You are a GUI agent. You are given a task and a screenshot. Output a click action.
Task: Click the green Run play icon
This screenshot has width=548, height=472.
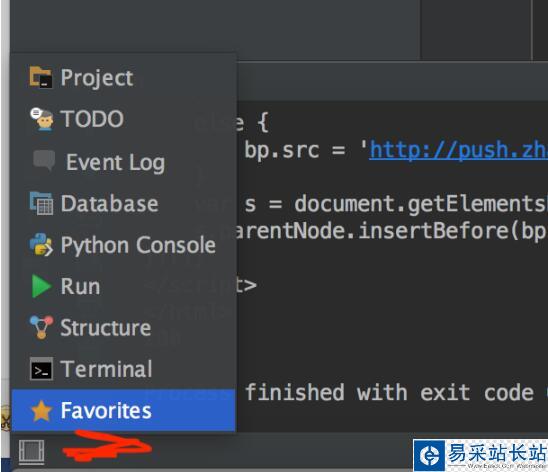(41, 286)
